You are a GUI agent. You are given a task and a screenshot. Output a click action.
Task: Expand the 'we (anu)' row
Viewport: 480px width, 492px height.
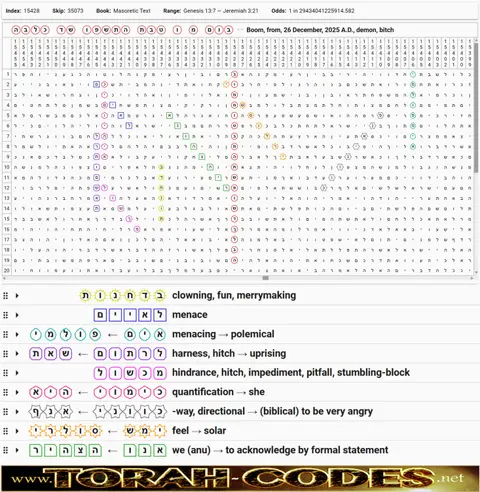[17, 450]
